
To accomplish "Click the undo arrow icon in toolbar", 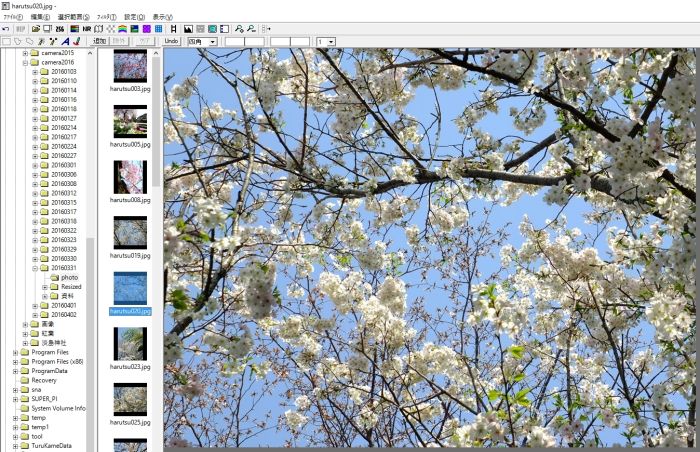I will coord(6,29).
